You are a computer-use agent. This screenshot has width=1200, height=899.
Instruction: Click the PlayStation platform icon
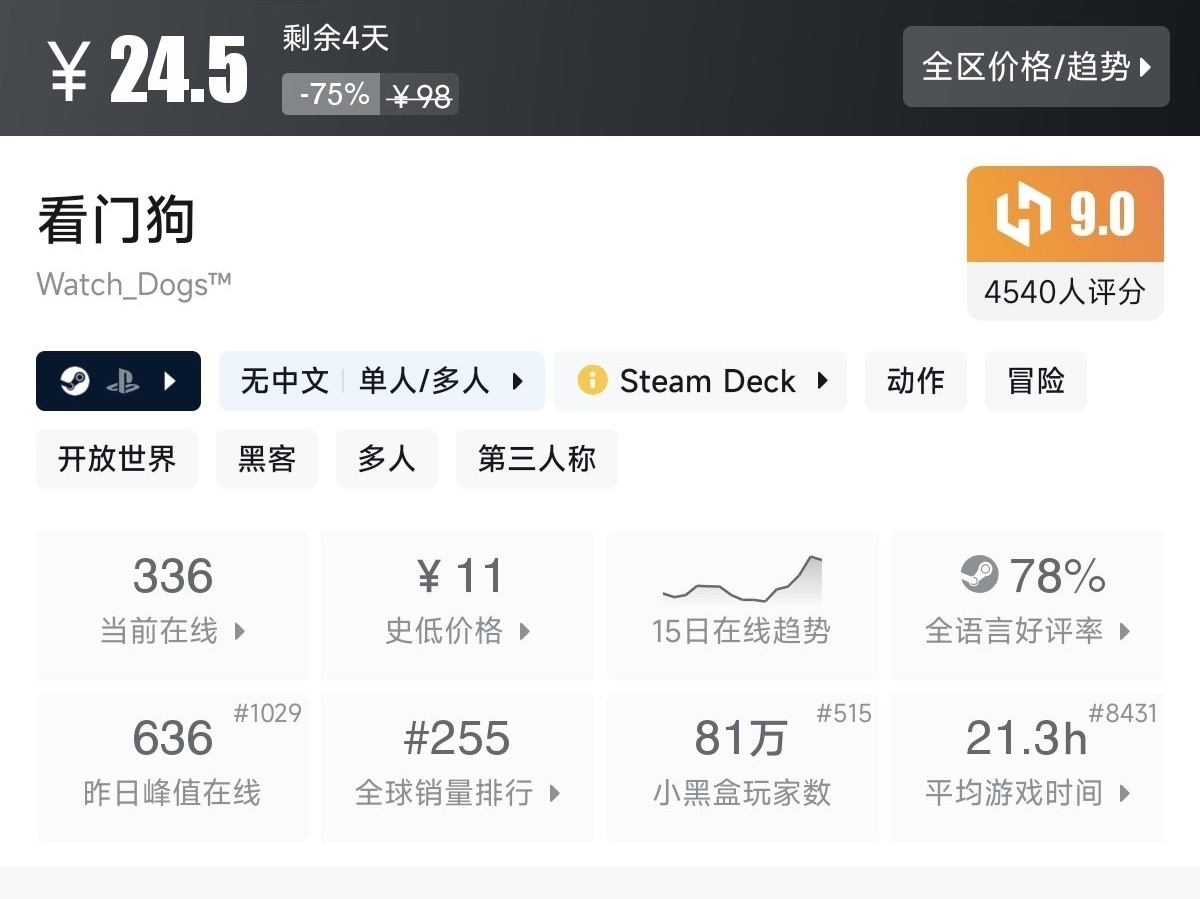[x=123, y=381]
